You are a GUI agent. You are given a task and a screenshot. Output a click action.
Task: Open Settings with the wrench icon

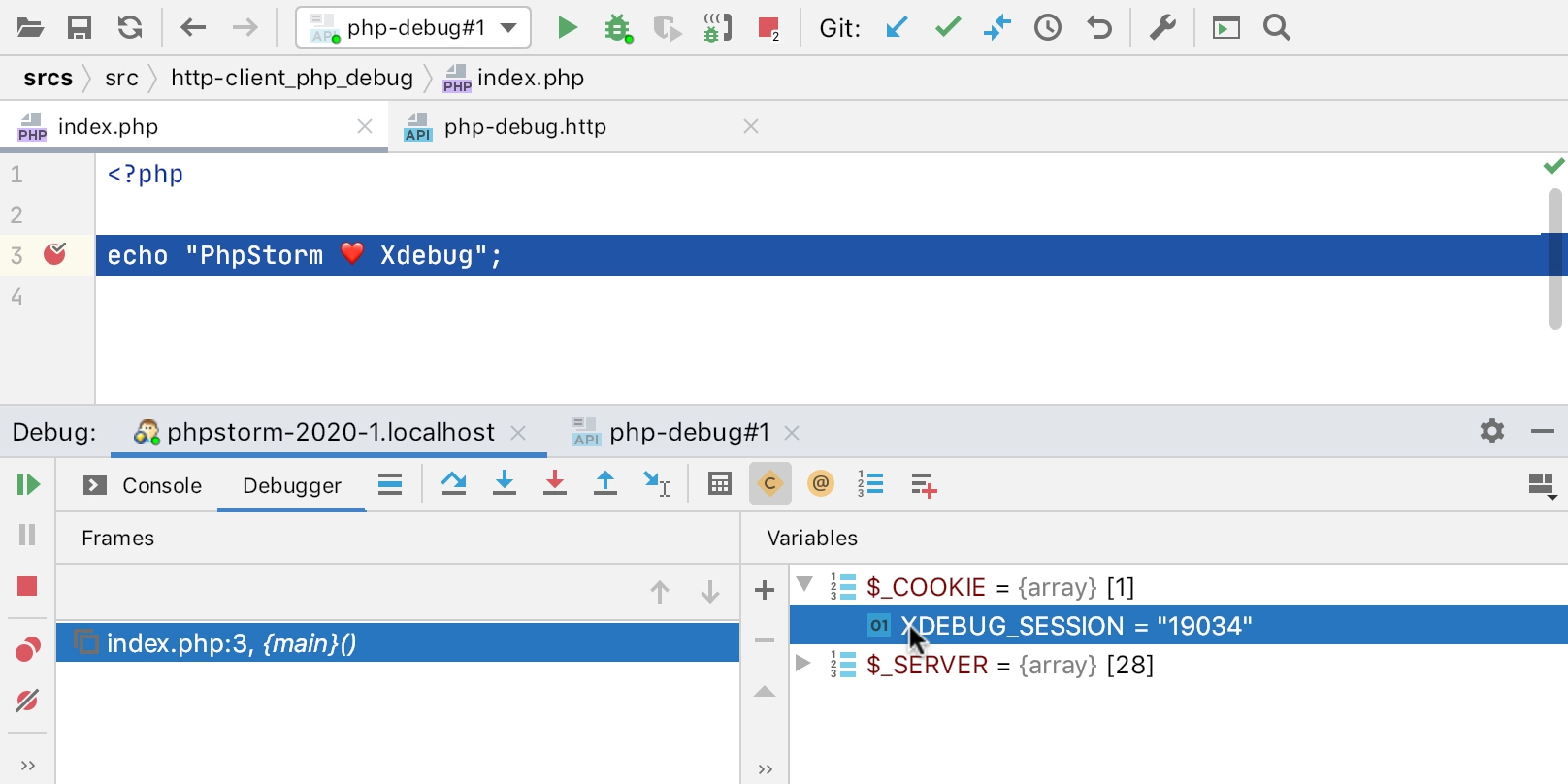click(x=1162, y=28)
